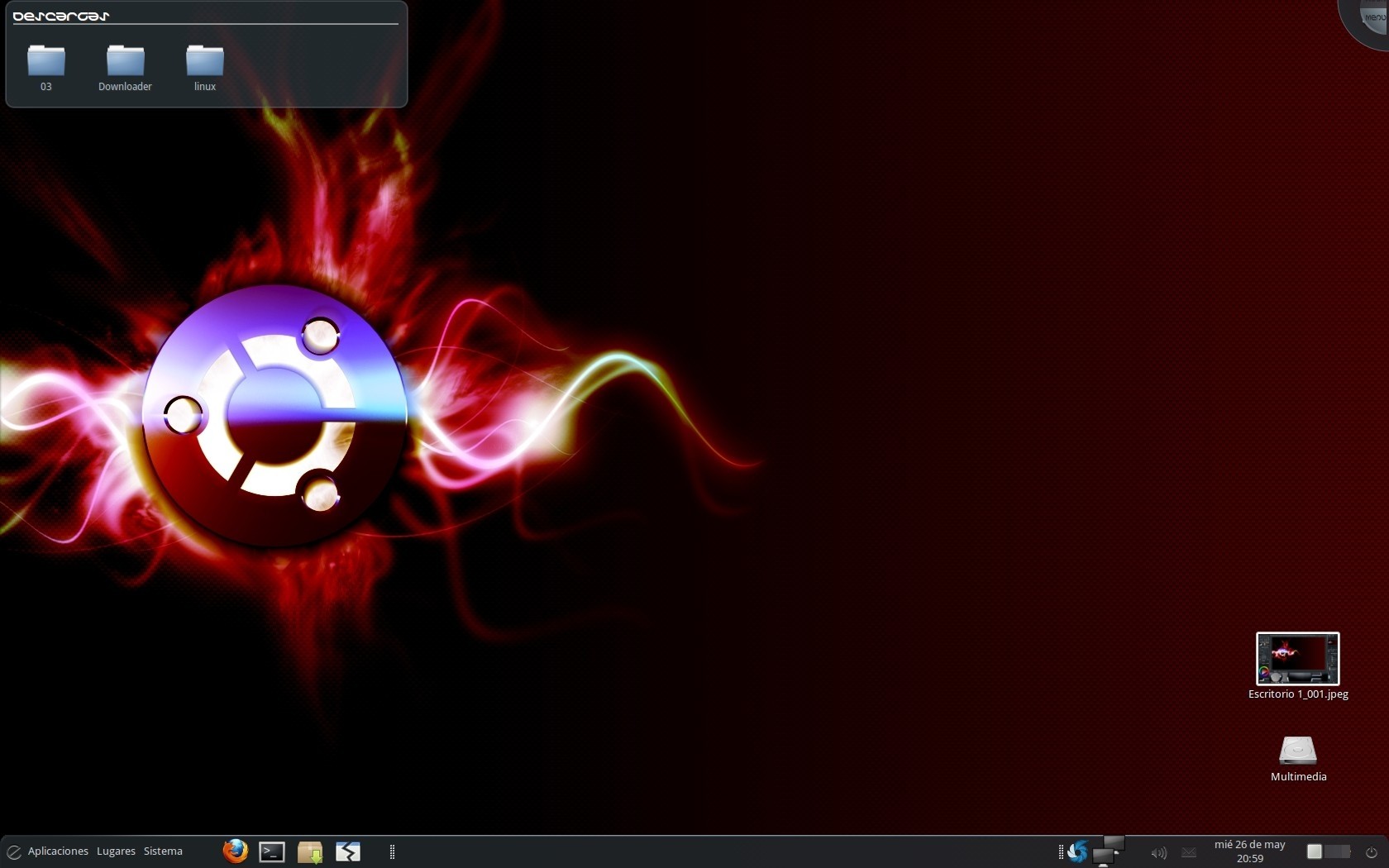Show calendar from date mié 26 de may
The image size is (1389, 868).
pos(1249,851)
